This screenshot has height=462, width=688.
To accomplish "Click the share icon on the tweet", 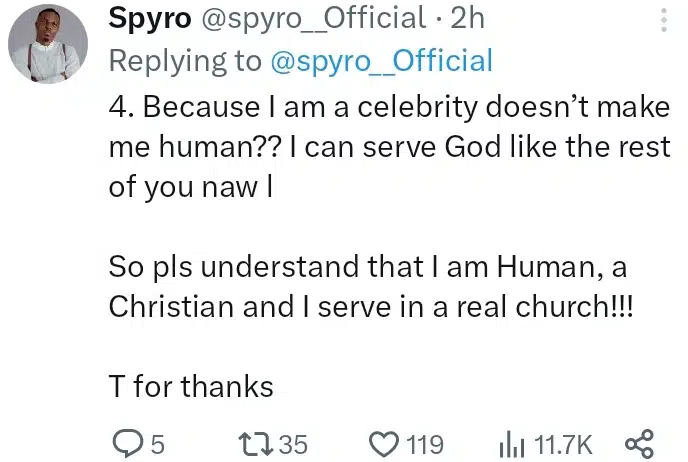I will [638, 442].
